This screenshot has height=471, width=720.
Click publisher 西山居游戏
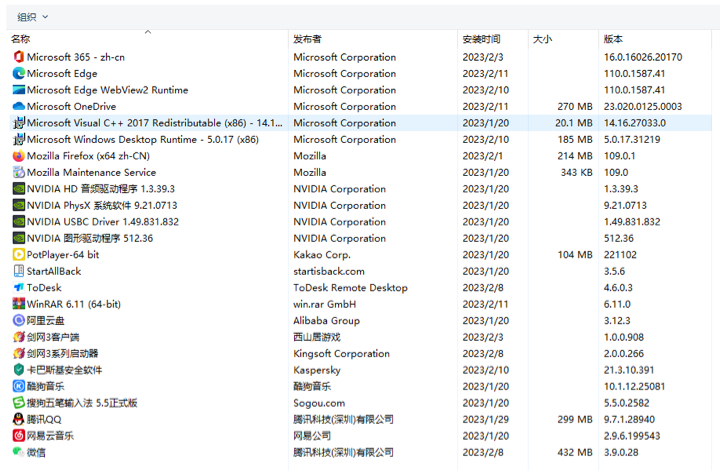click(317, 337)
